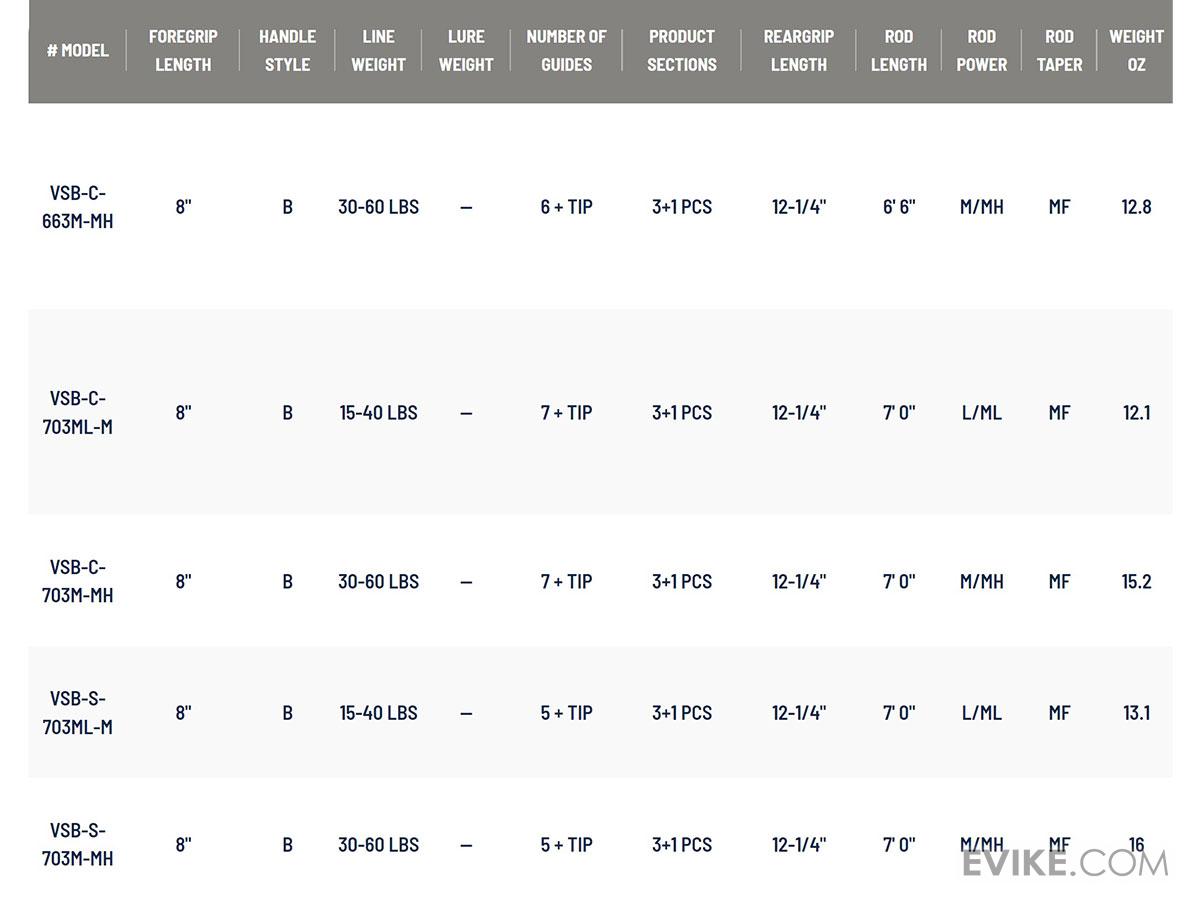Click the # MODEL column header
The height and width of the screenshot is (900, 1200).
coord(77,50)
